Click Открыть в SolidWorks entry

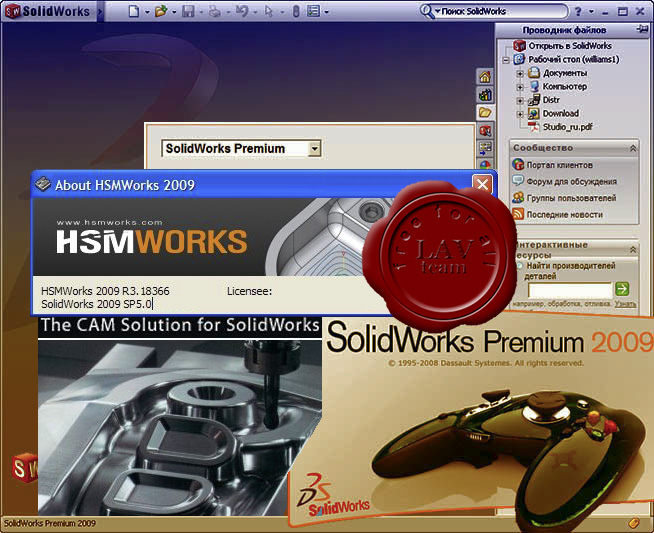(570, 46)
